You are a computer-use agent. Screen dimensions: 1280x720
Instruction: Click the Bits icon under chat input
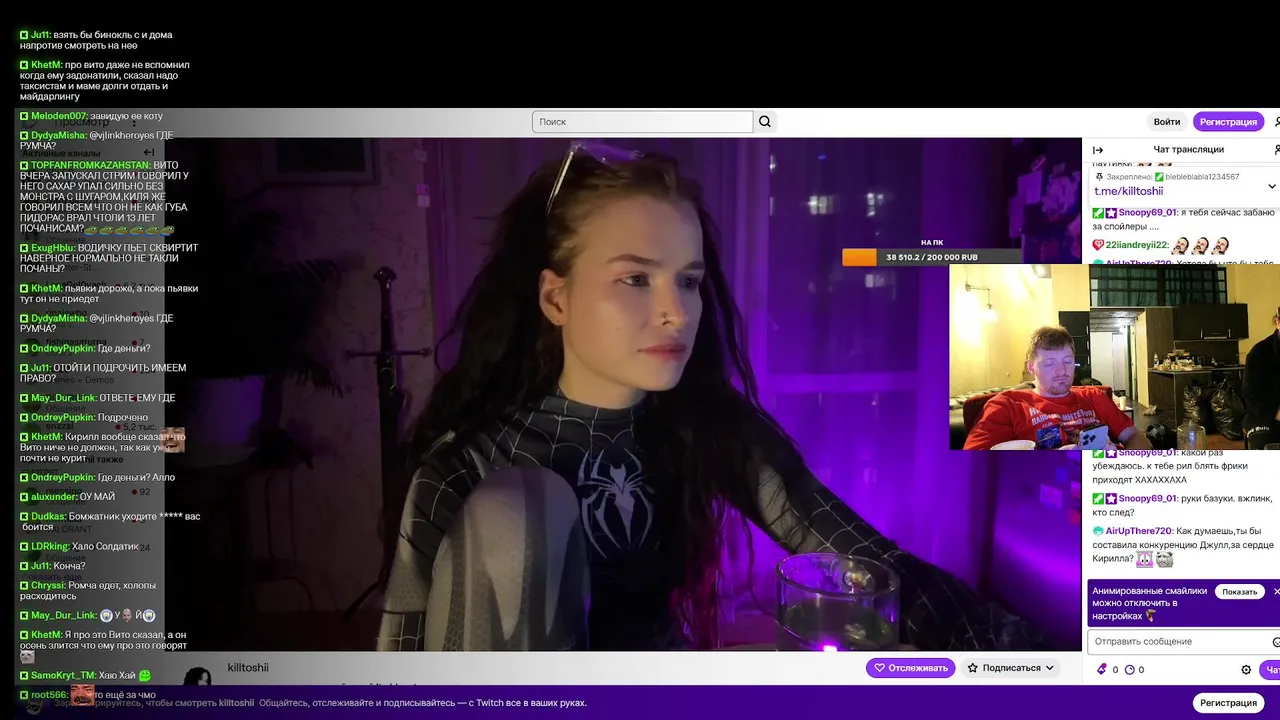coord(1102,670)
